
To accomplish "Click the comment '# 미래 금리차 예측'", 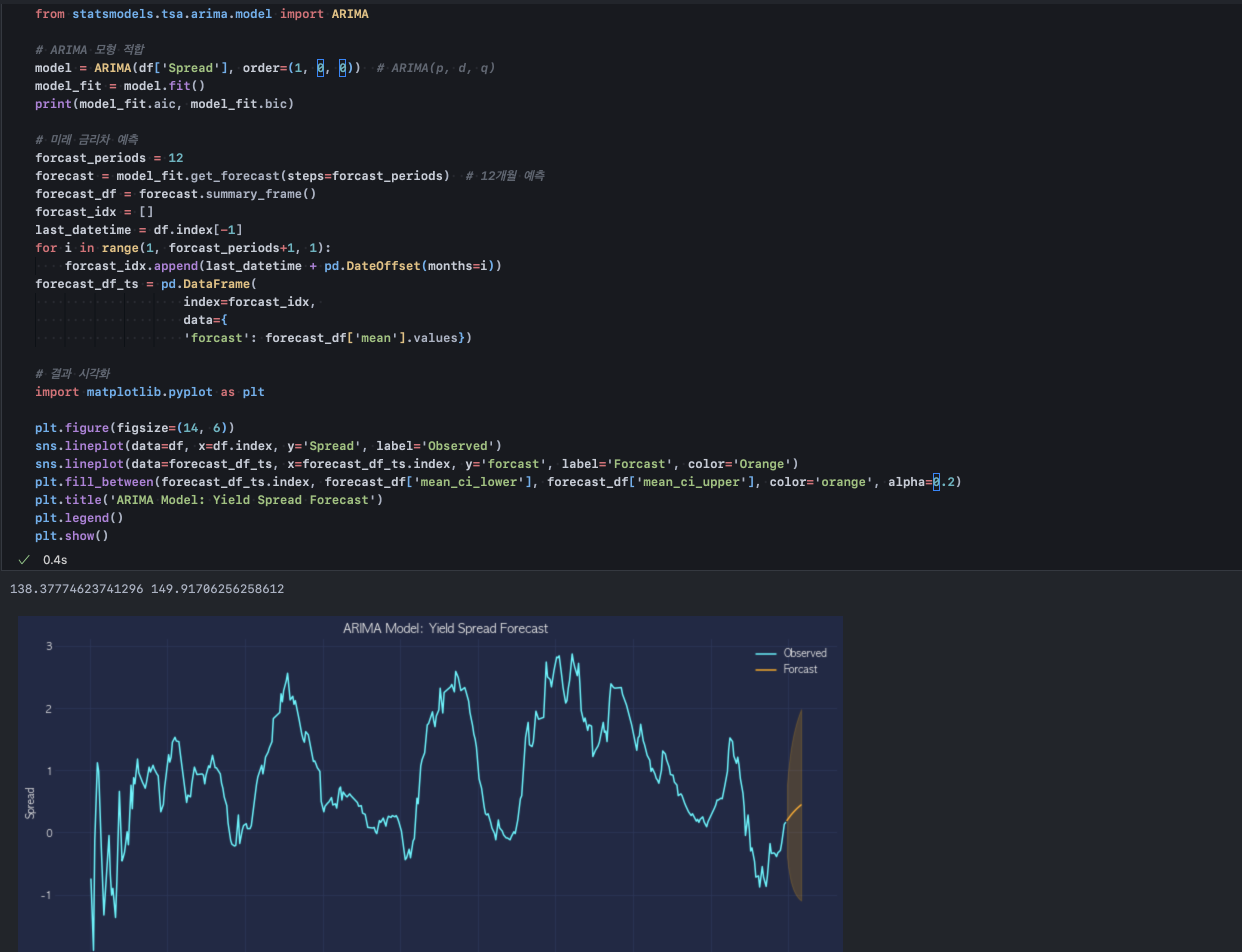I will coord(86,139).
